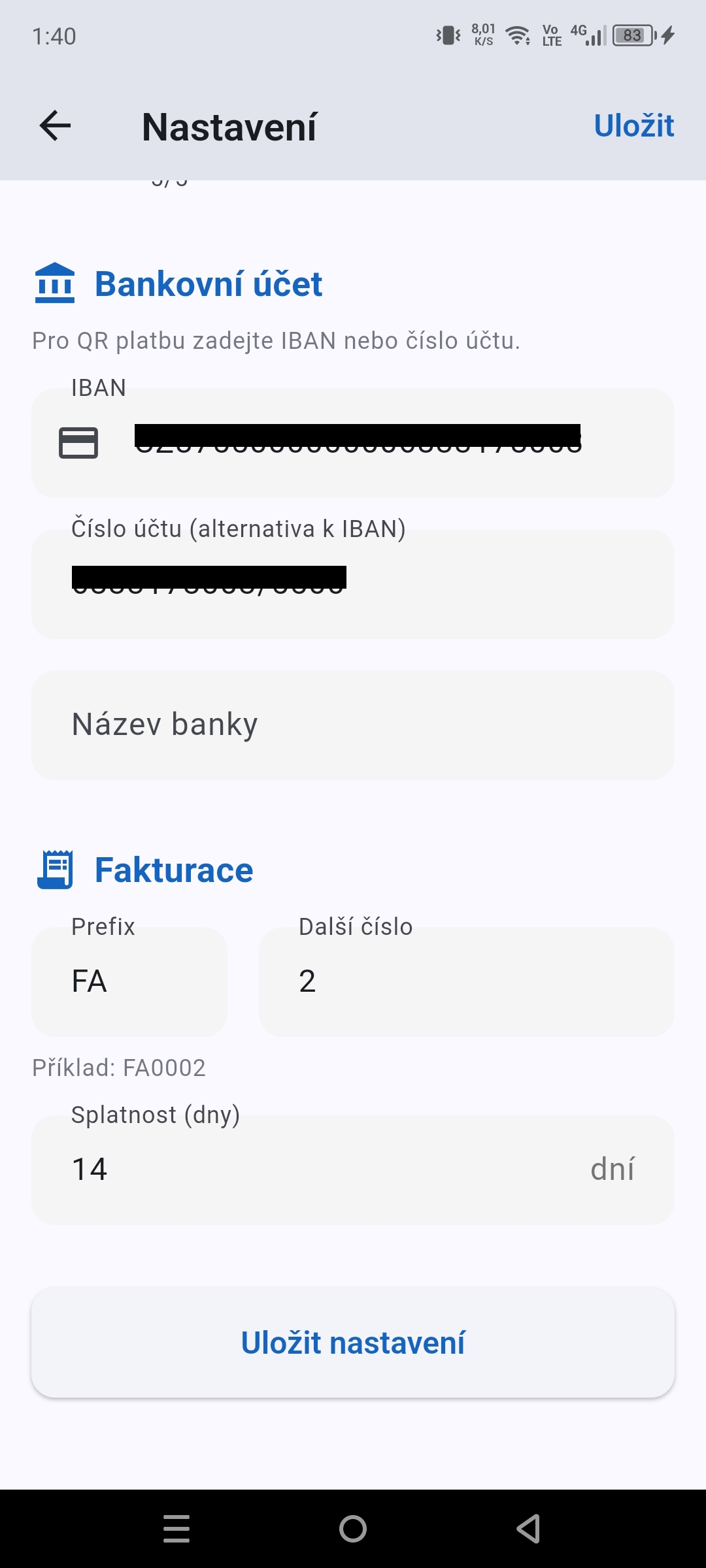Tap Uložit in the top bar
Image resolution: width=706 pixels, height=1568 pixels.
(633, 125)
